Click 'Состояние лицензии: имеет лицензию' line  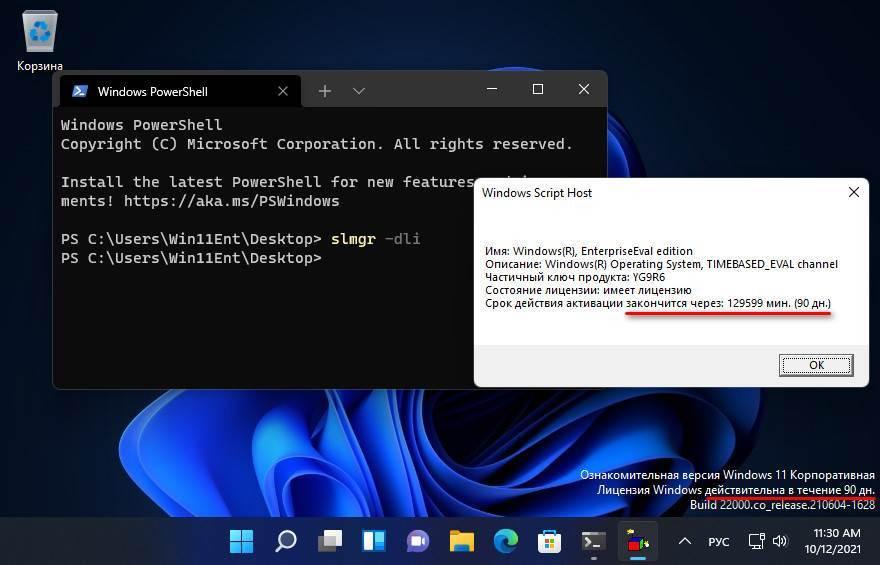588,290
